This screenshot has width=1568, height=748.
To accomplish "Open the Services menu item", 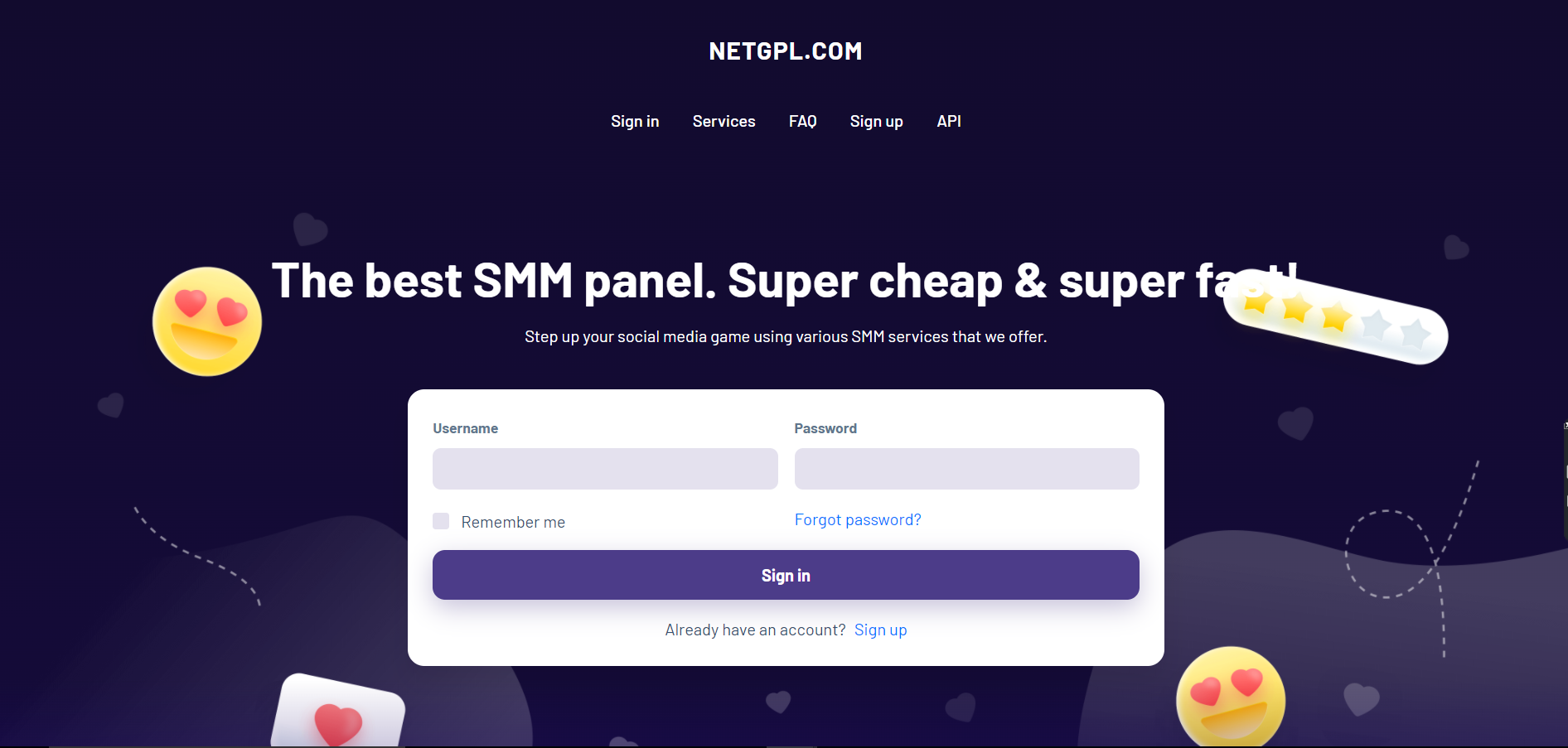I will click(x=724, y=122).
